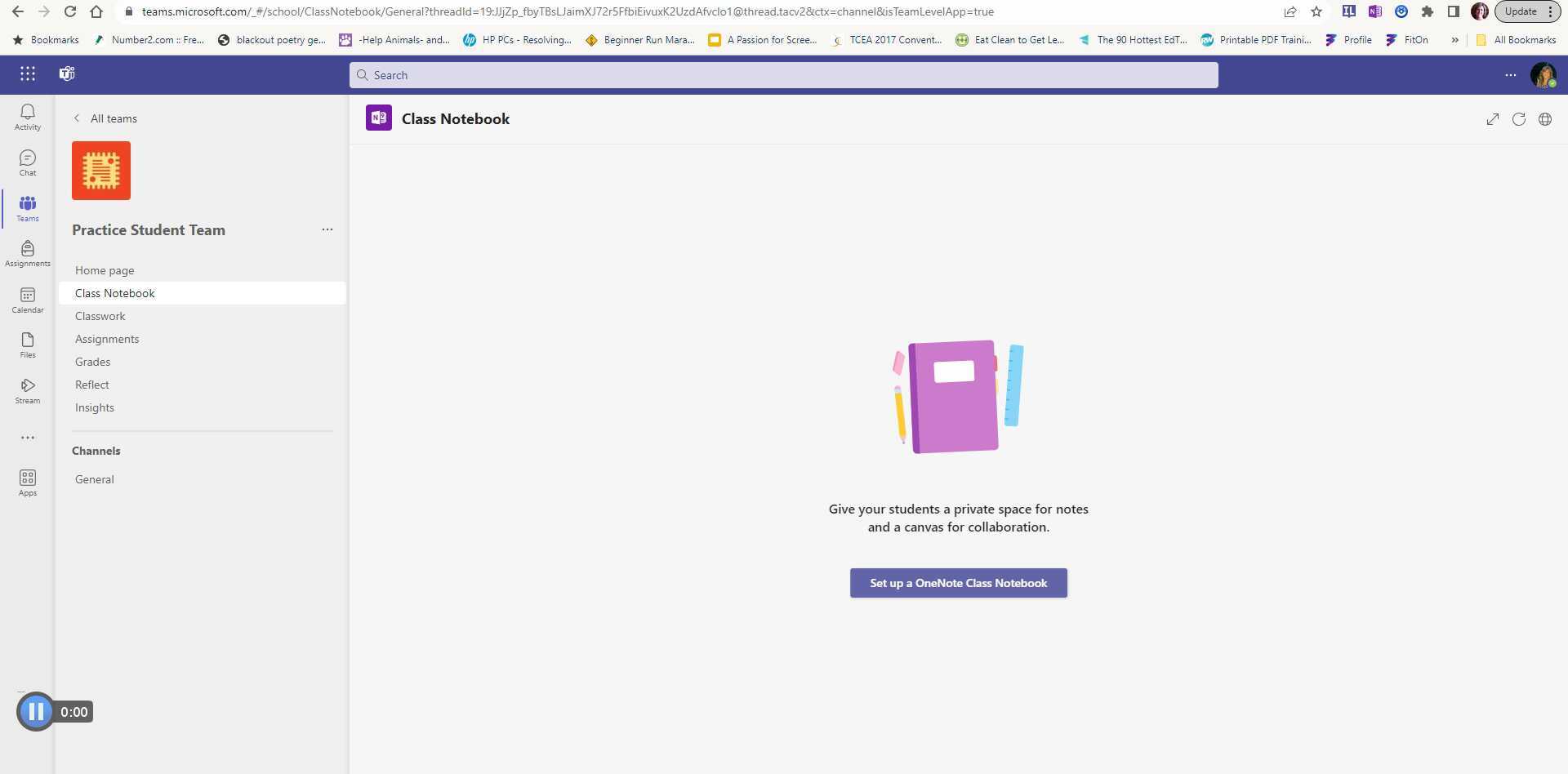Screen dimensions: 1568x774
Task: Open the app launcher waffle icon
Action: click(x=28, y=74)
